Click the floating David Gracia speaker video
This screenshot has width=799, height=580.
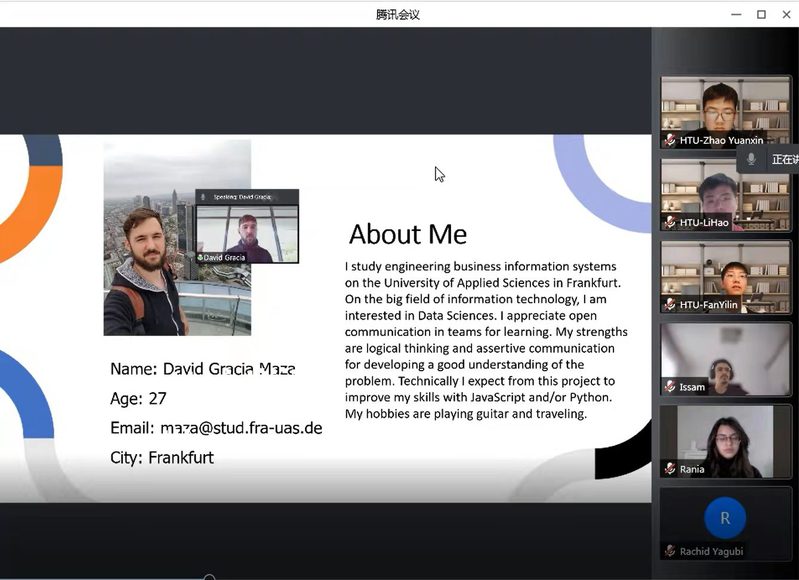(247, 227)
